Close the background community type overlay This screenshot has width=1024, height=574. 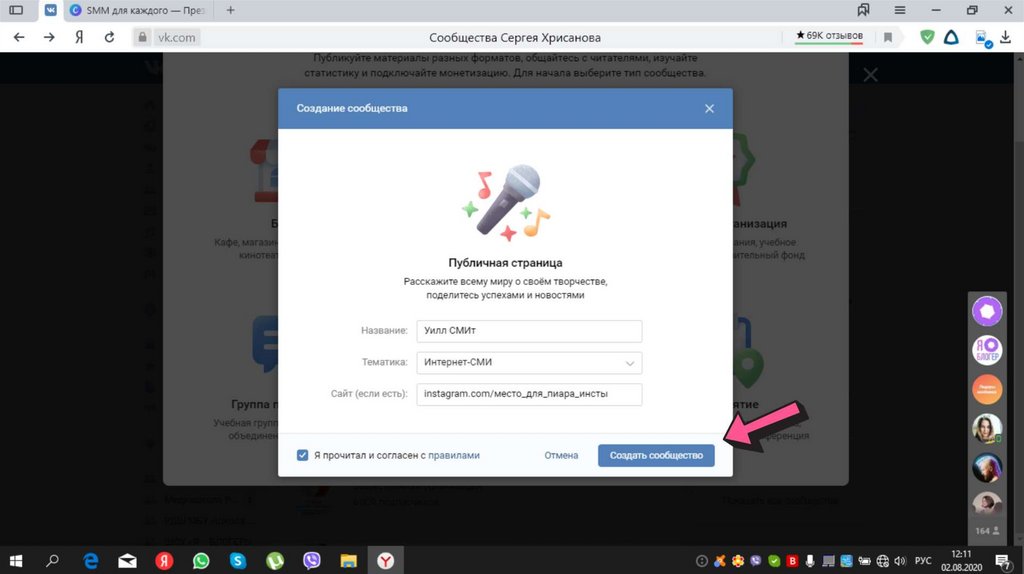coord(870,74)
